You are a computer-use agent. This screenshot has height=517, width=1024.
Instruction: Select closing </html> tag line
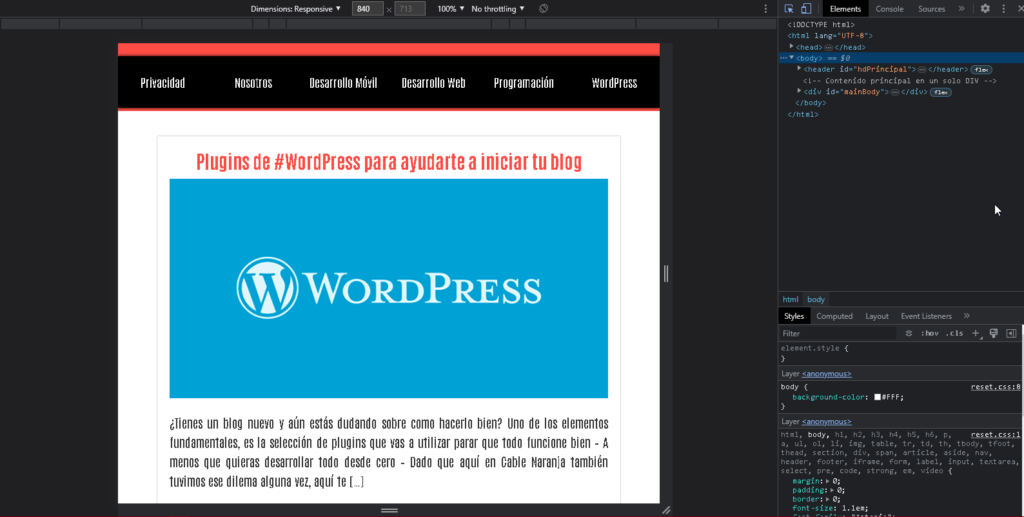tap(803, 114)
